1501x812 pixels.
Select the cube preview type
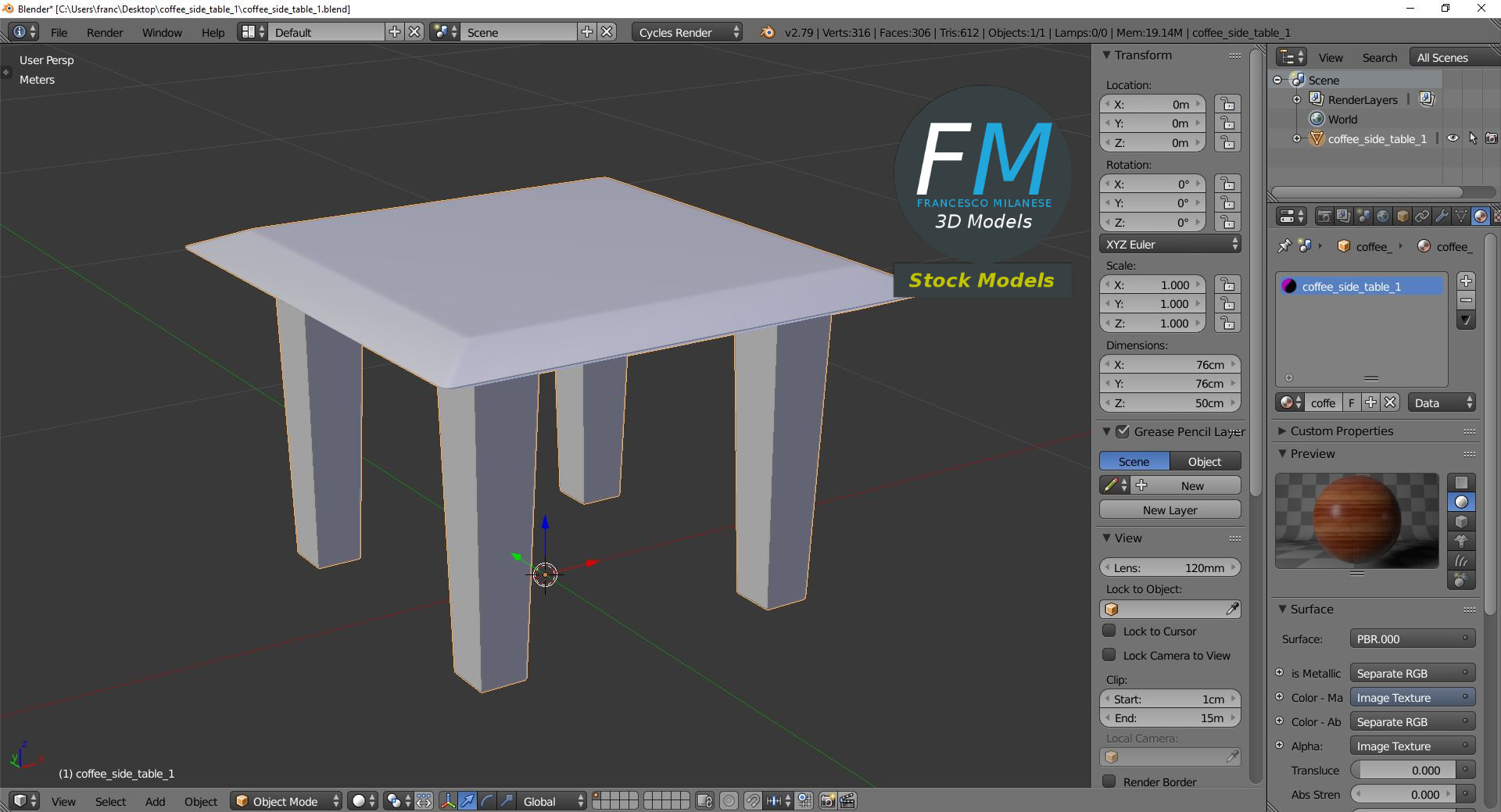1461,521
